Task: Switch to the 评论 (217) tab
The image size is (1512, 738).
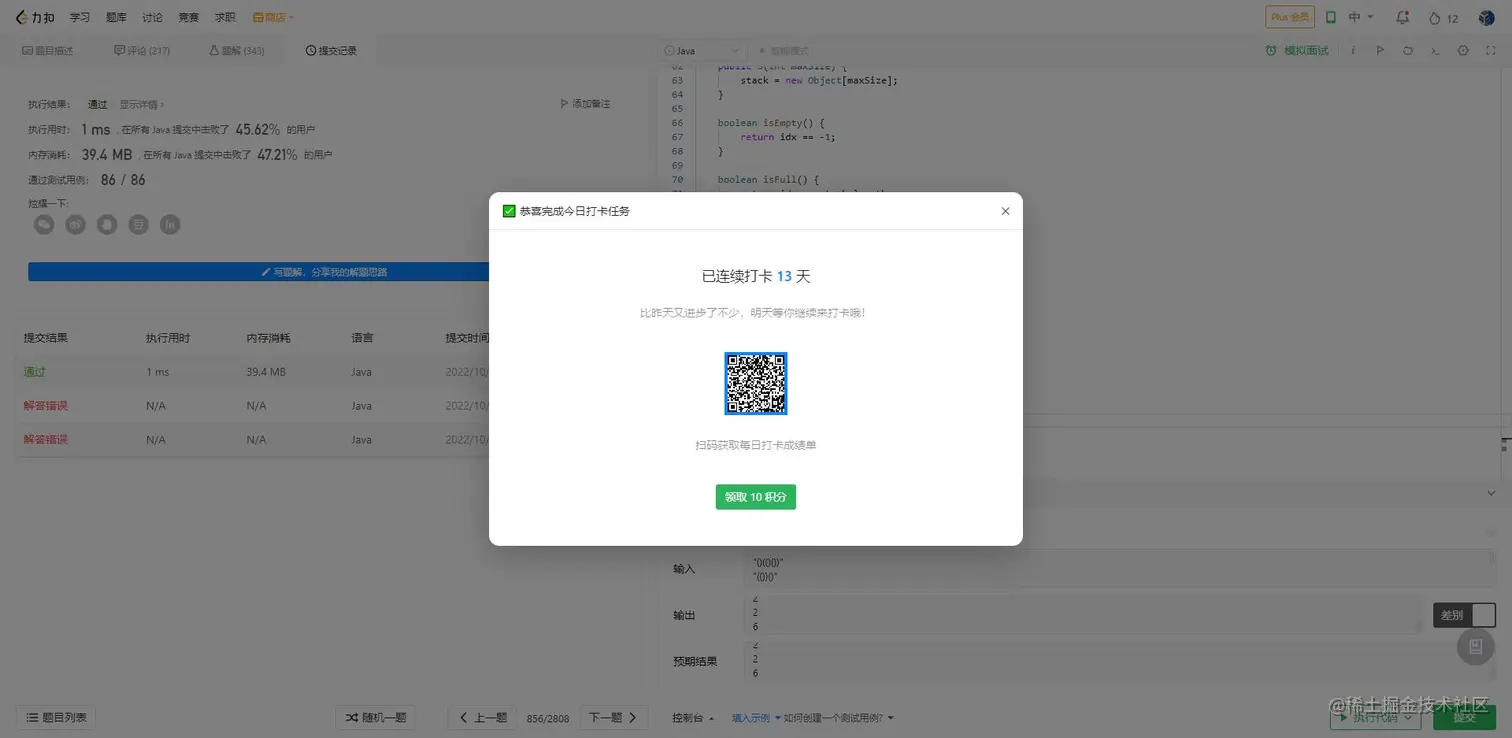Action: coord(142,51)
